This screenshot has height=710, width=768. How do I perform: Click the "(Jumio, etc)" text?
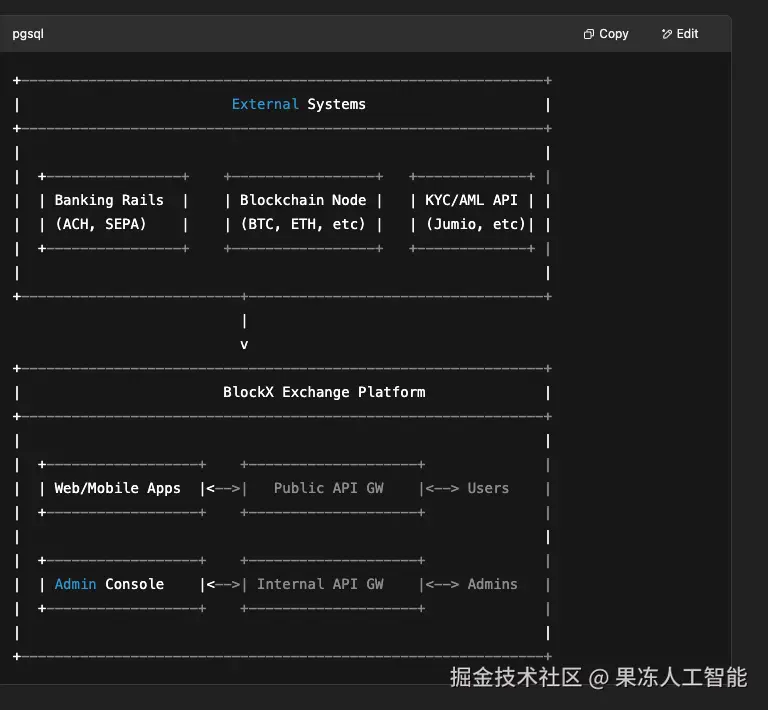475,224
